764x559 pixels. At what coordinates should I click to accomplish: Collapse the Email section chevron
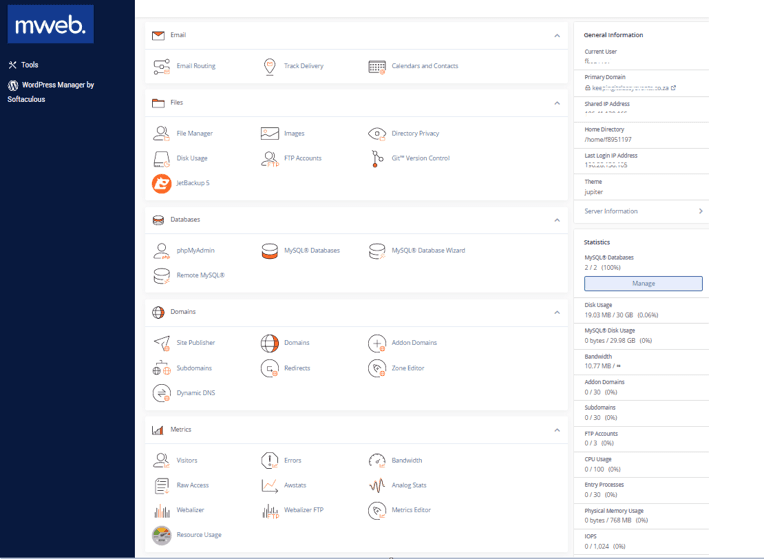pos(557,36)
